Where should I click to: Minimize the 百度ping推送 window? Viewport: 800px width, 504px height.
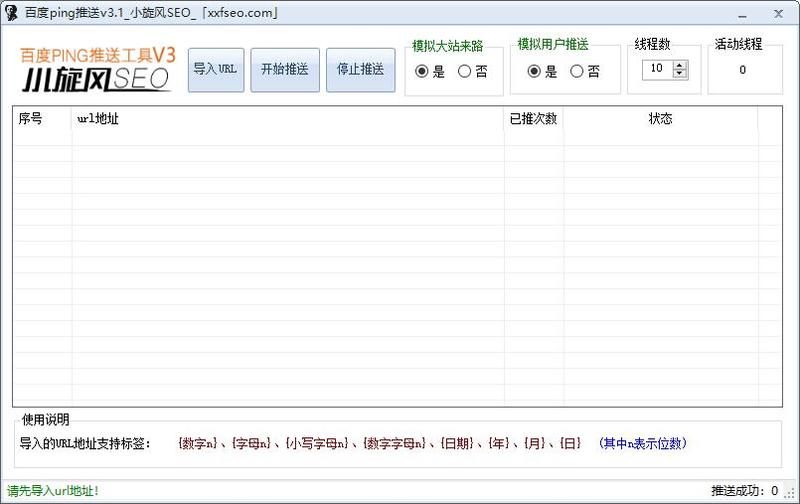click(x=743, y=12)
